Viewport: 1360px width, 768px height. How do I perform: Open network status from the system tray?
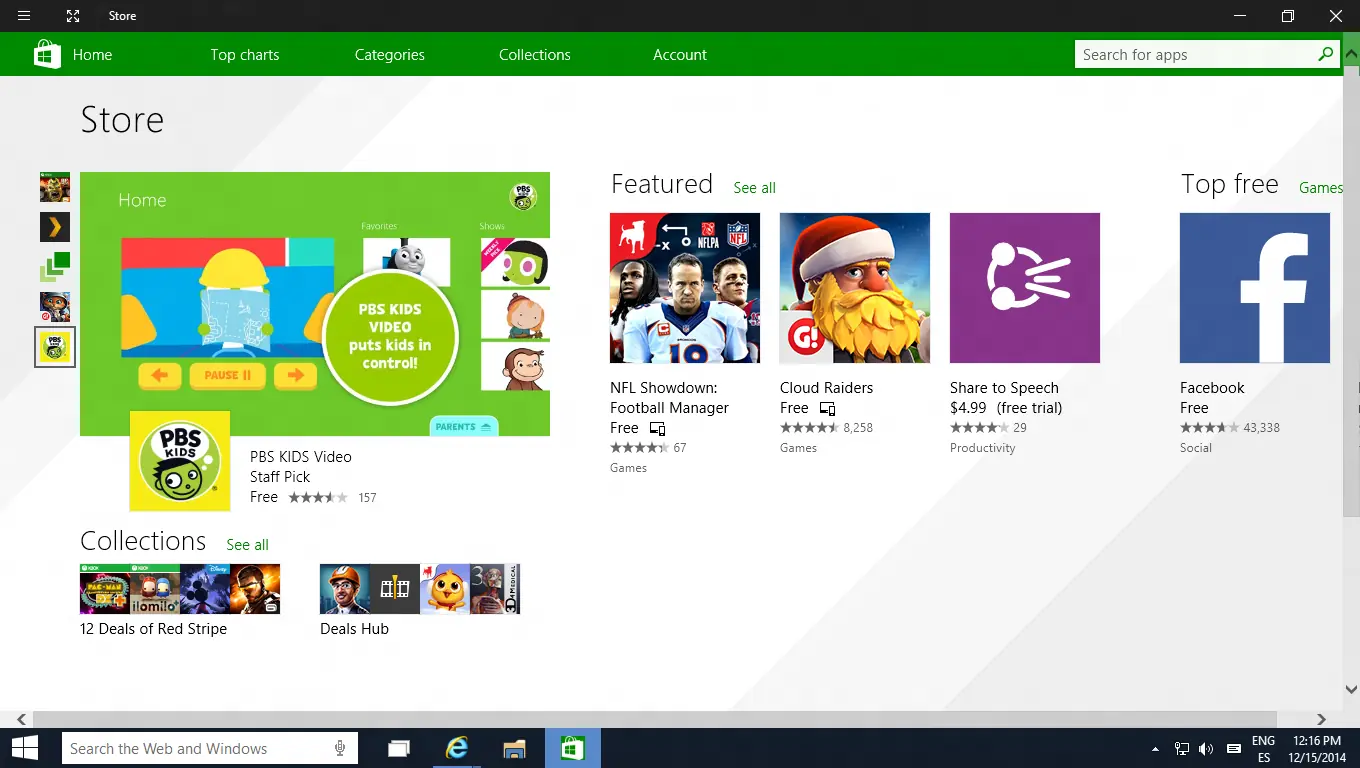(x=1181, y=748)
